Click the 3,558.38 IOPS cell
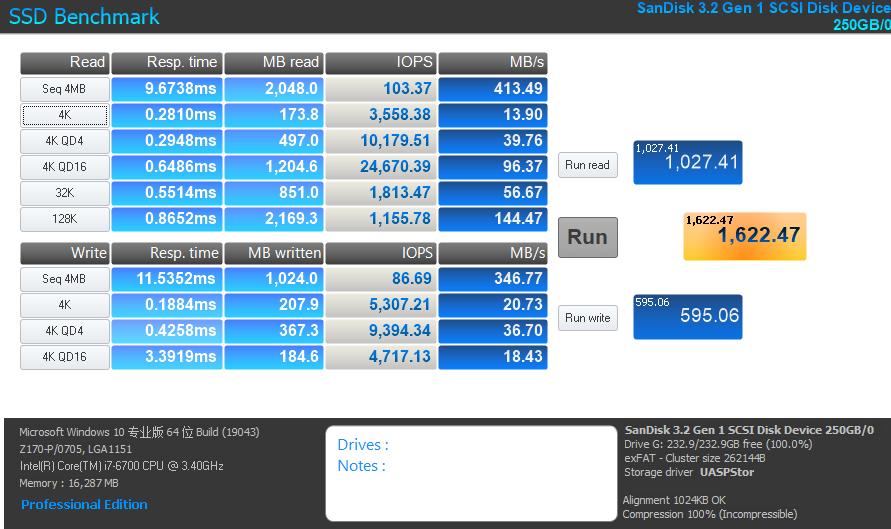 [x=381, y=115]
